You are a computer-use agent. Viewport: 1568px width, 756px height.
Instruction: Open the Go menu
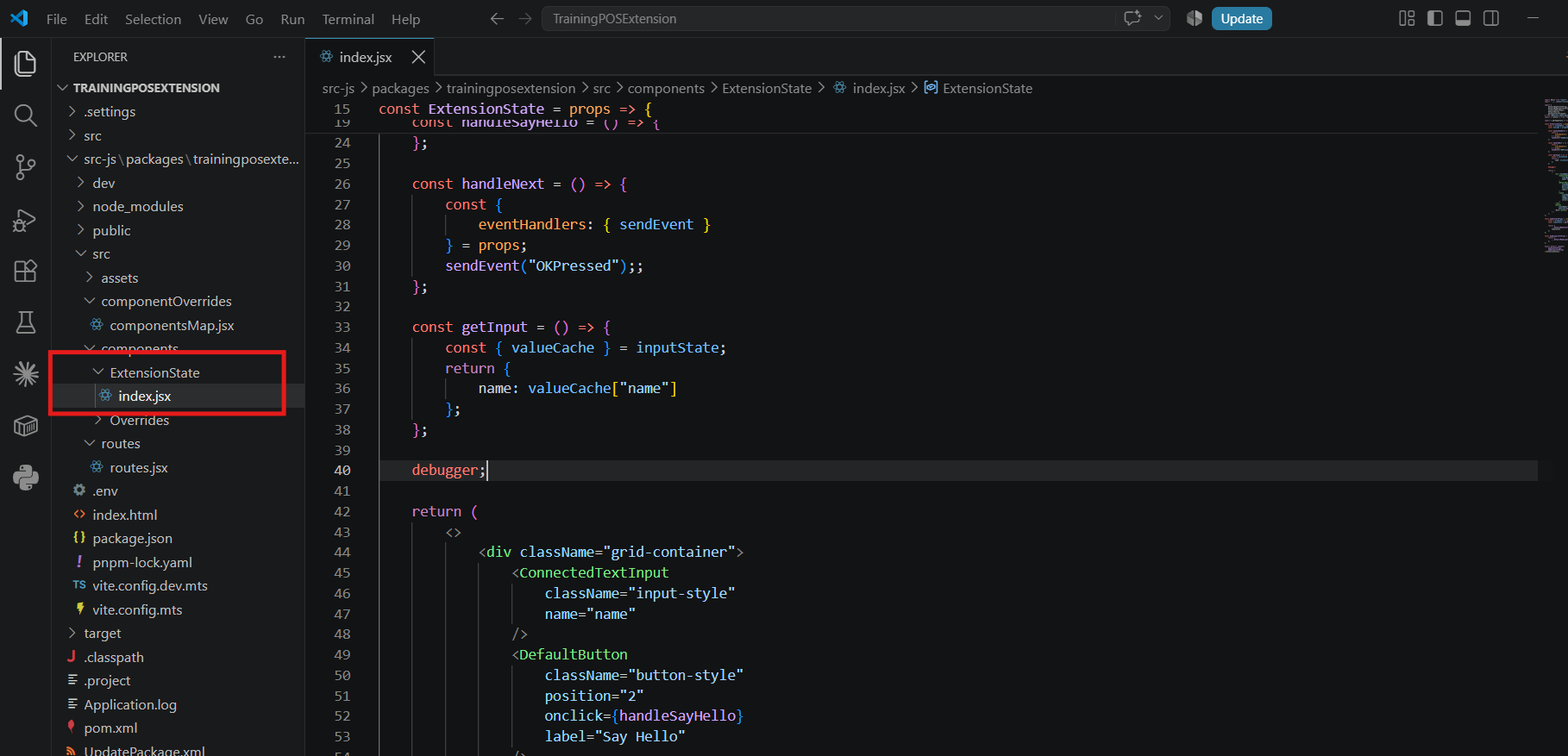[254, 19]
